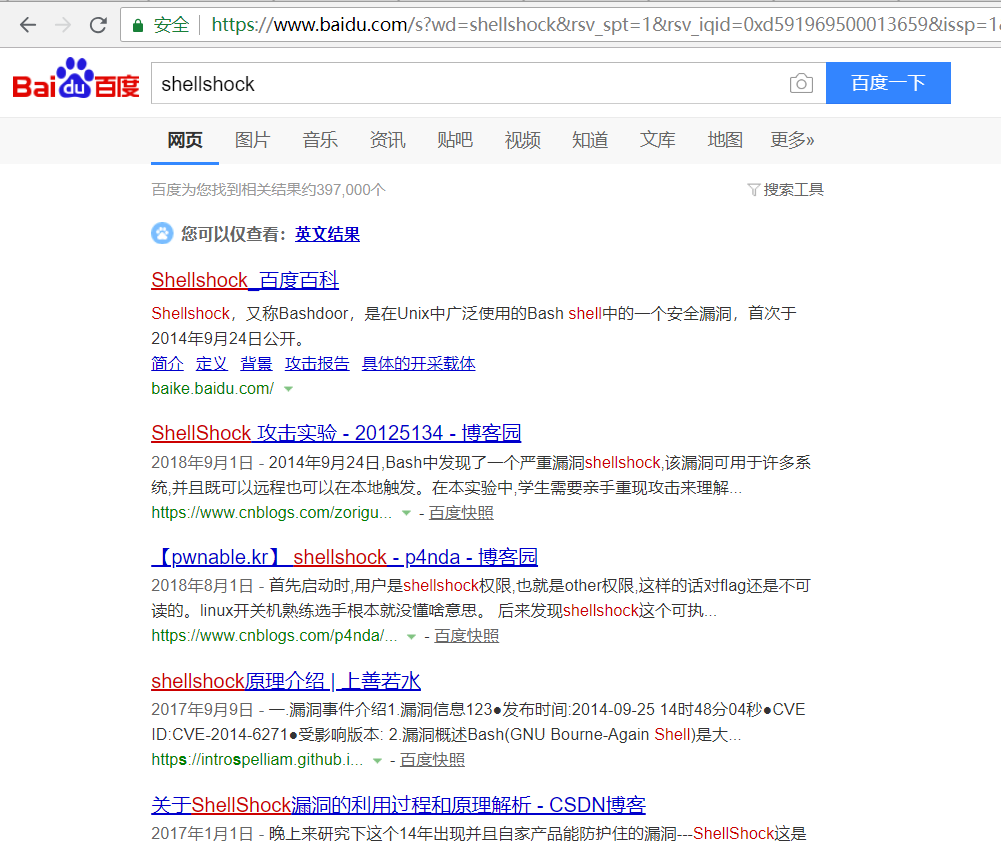The width and height of the screenshot is (1001, 844).
Task: Click the browser address bar URL
Action: click(x=606, y=25)
